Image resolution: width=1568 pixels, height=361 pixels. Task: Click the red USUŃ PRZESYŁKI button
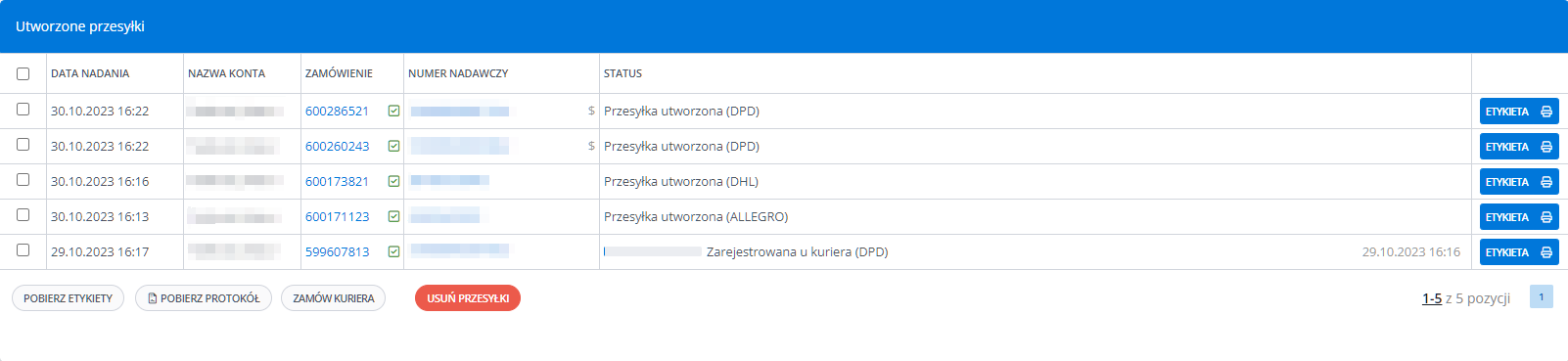coord(468,298)
